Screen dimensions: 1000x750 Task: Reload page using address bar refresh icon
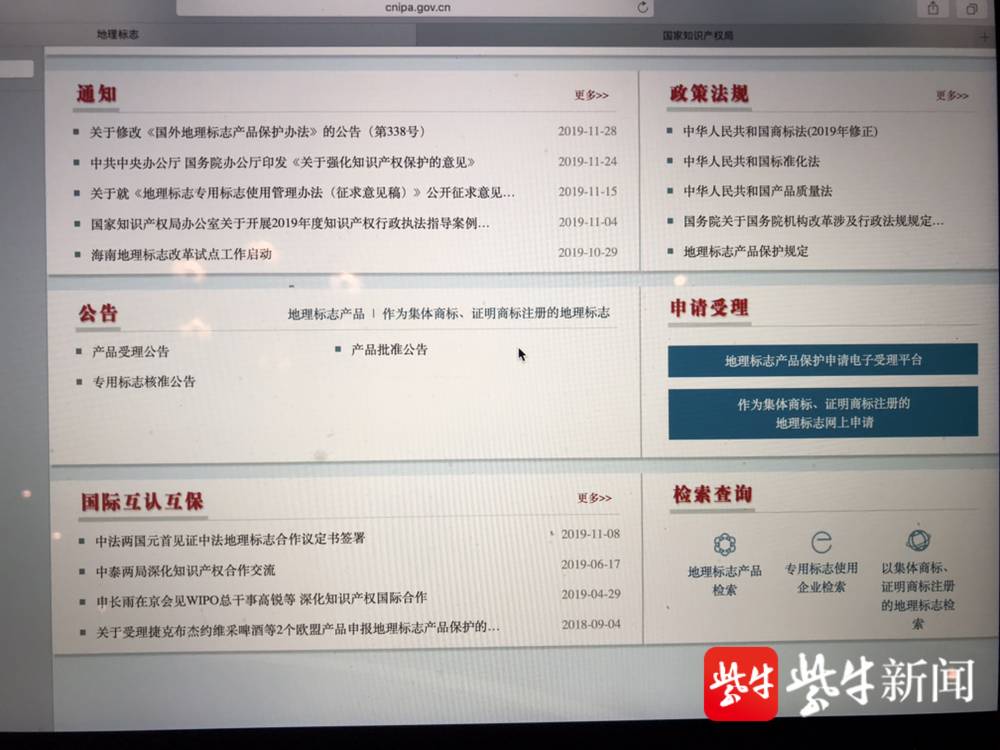642,8
